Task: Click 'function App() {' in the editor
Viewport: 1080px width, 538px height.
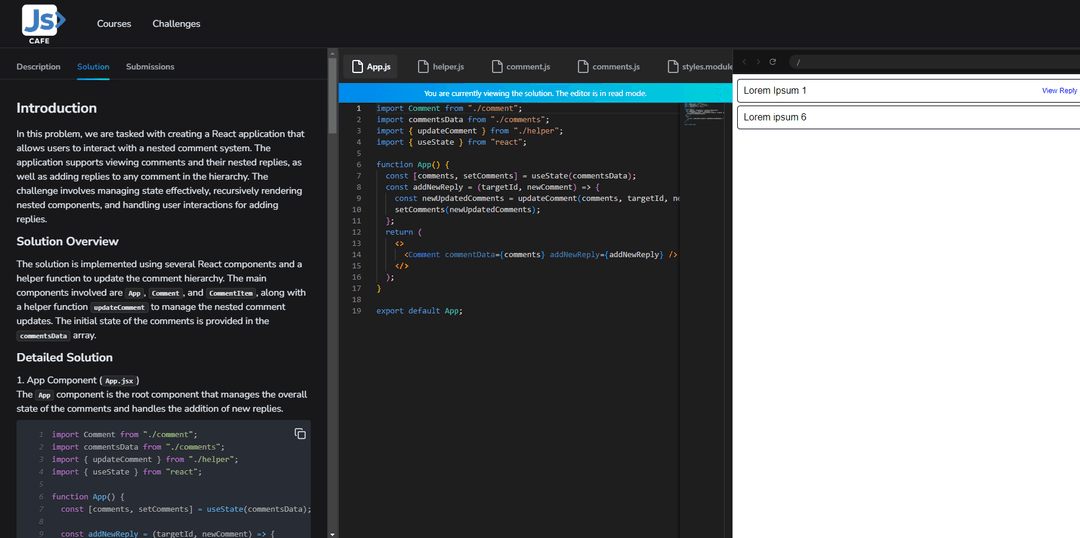Action: point(413,165)
